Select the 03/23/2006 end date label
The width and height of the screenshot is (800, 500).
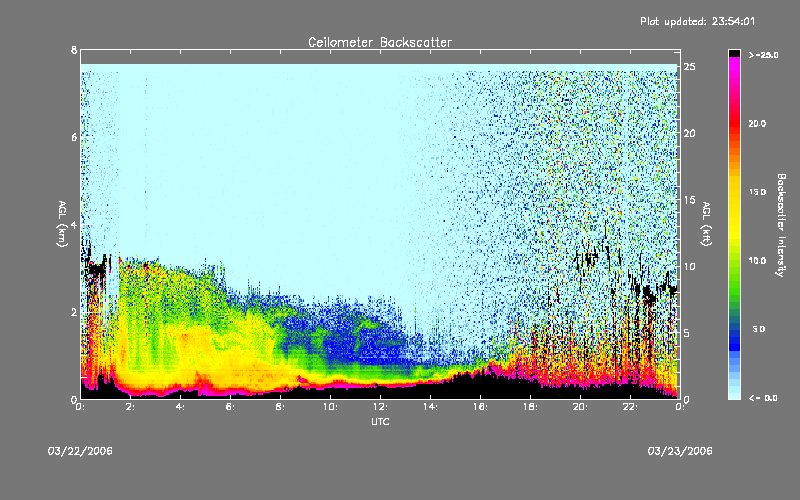point(680,451)
